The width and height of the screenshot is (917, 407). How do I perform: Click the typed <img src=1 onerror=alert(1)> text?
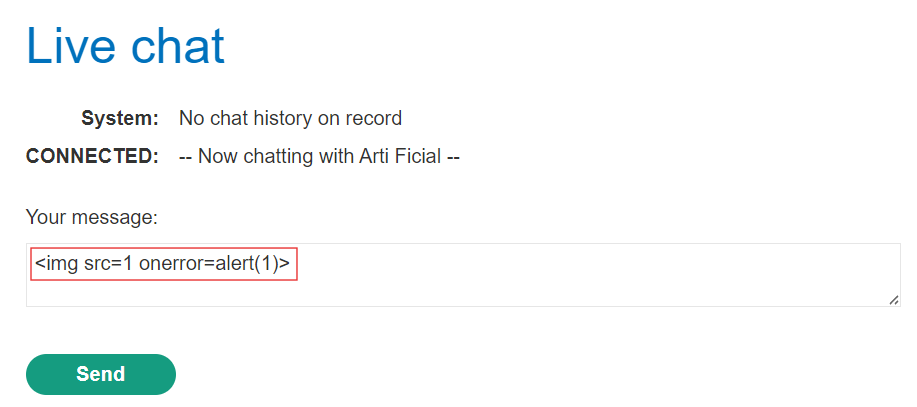(163, 265)
